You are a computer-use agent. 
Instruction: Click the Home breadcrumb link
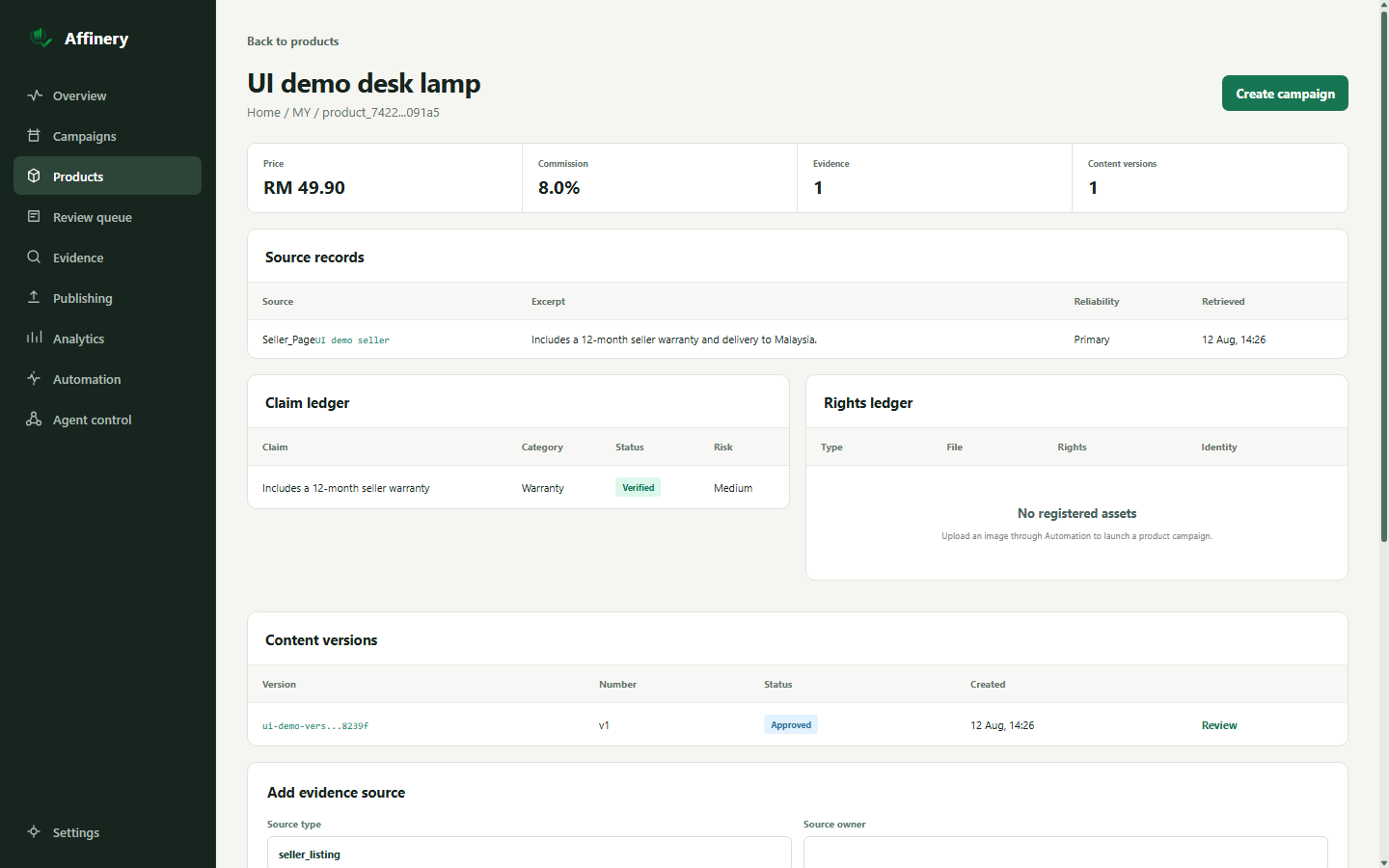(x=263, y=113)
